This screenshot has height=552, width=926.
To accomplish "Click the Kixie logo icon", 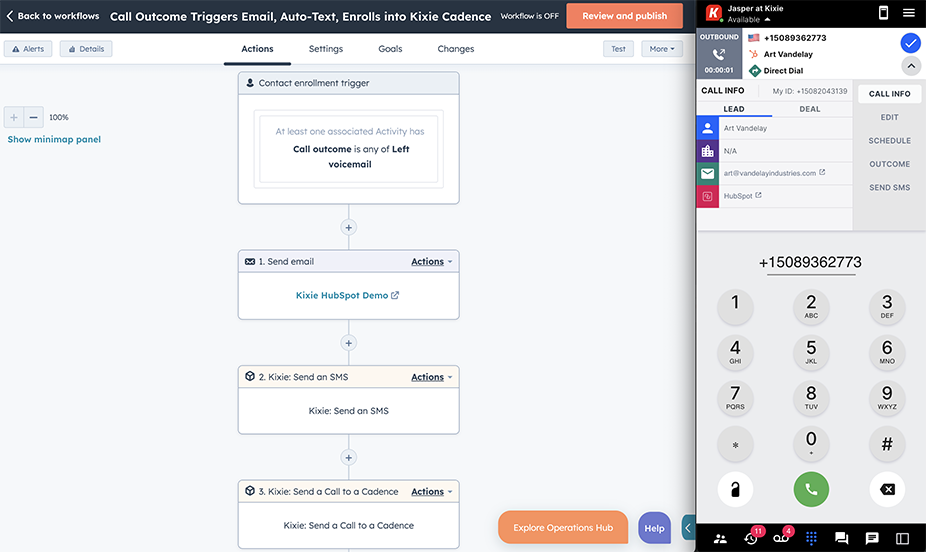I will click(x=713, y=12).
